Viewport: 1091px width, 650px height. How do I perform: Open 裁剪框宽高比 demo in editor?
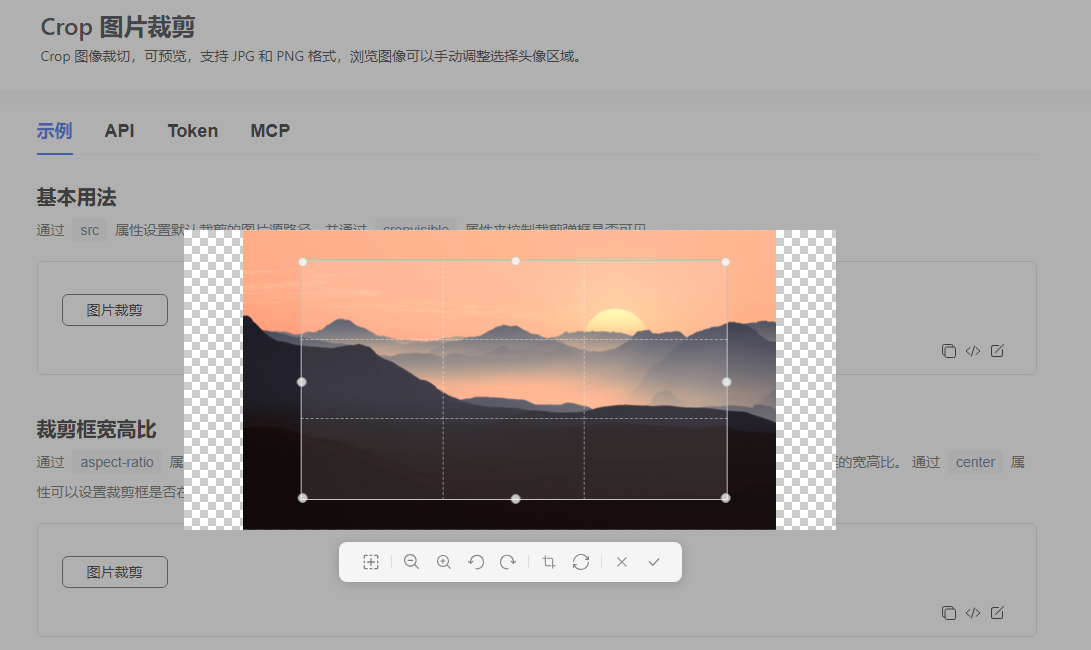(997, 612)
